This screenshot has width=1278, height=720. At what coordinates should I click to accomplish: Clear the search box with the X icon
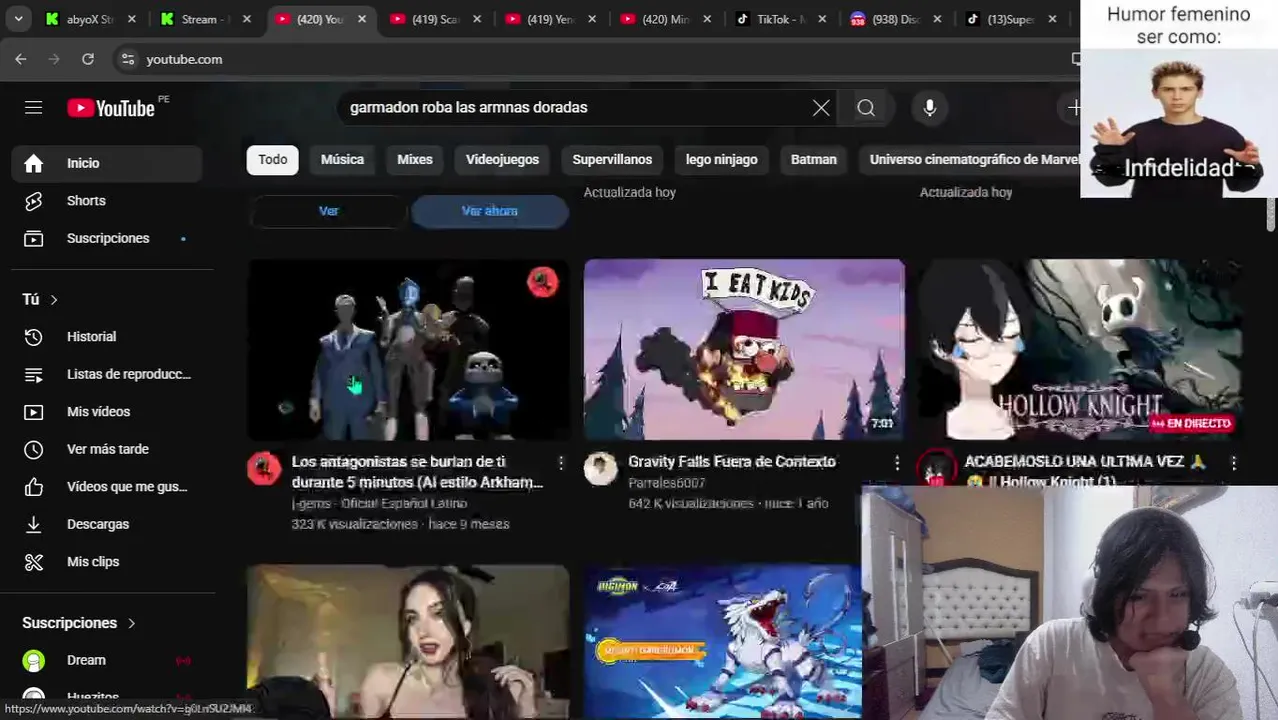coord(821,108)
